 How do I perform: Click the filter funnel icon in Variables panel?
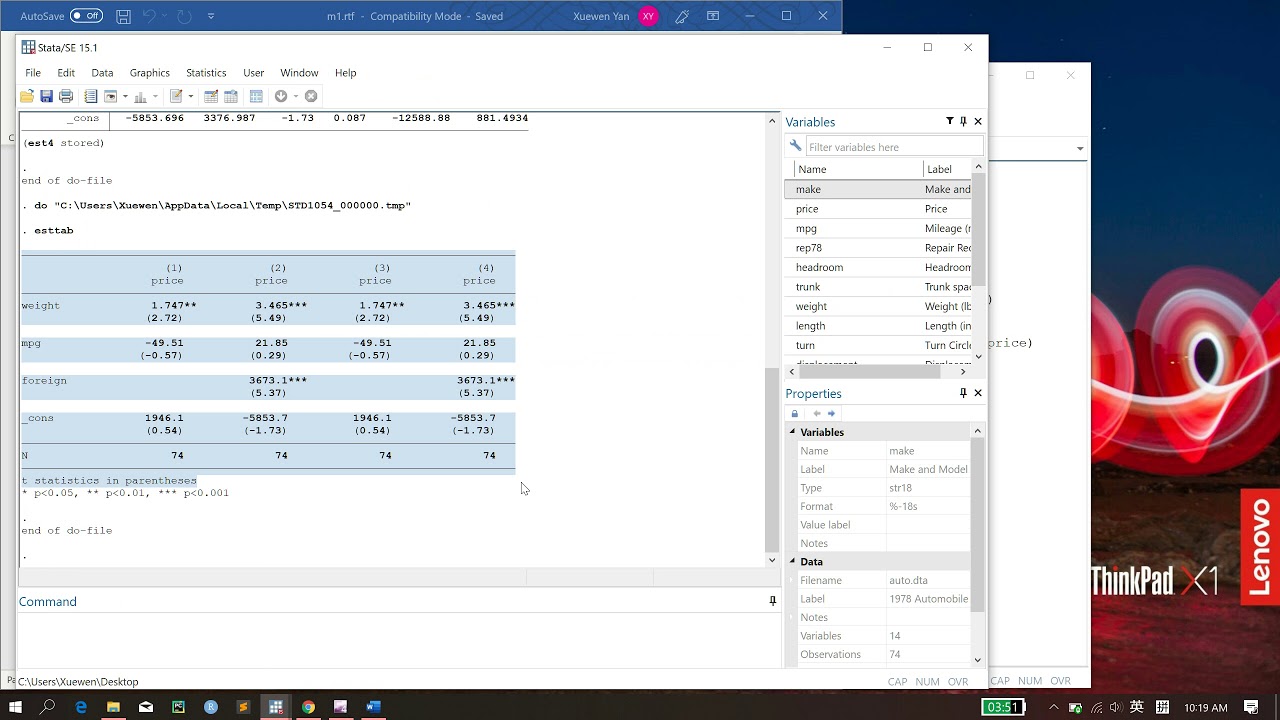[950, 121]
